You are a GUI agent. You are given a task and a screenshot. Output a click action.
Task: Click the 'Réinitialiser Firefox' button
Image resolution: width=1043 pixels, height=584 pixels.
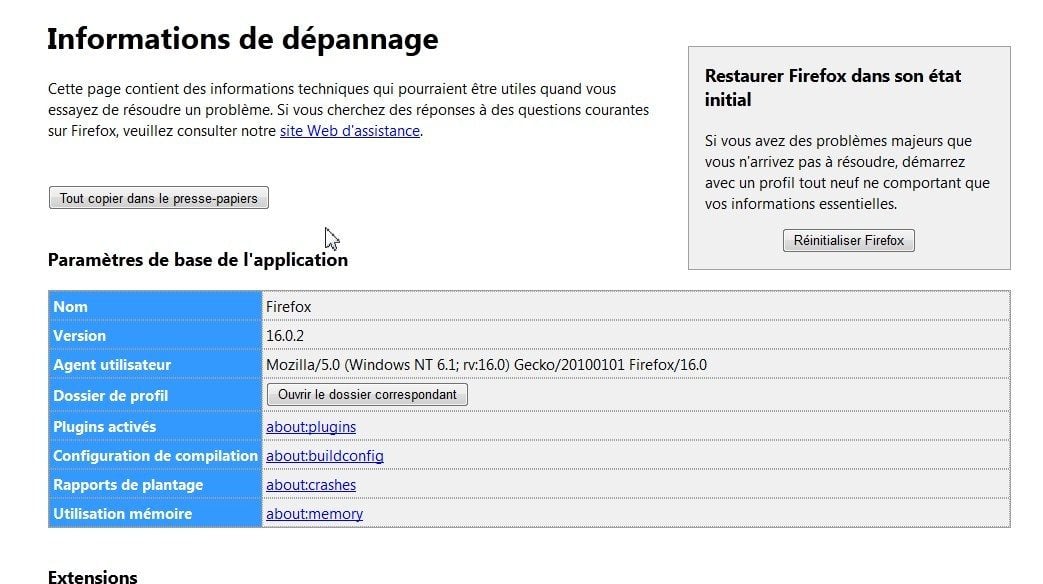click(x=848, y=240)
